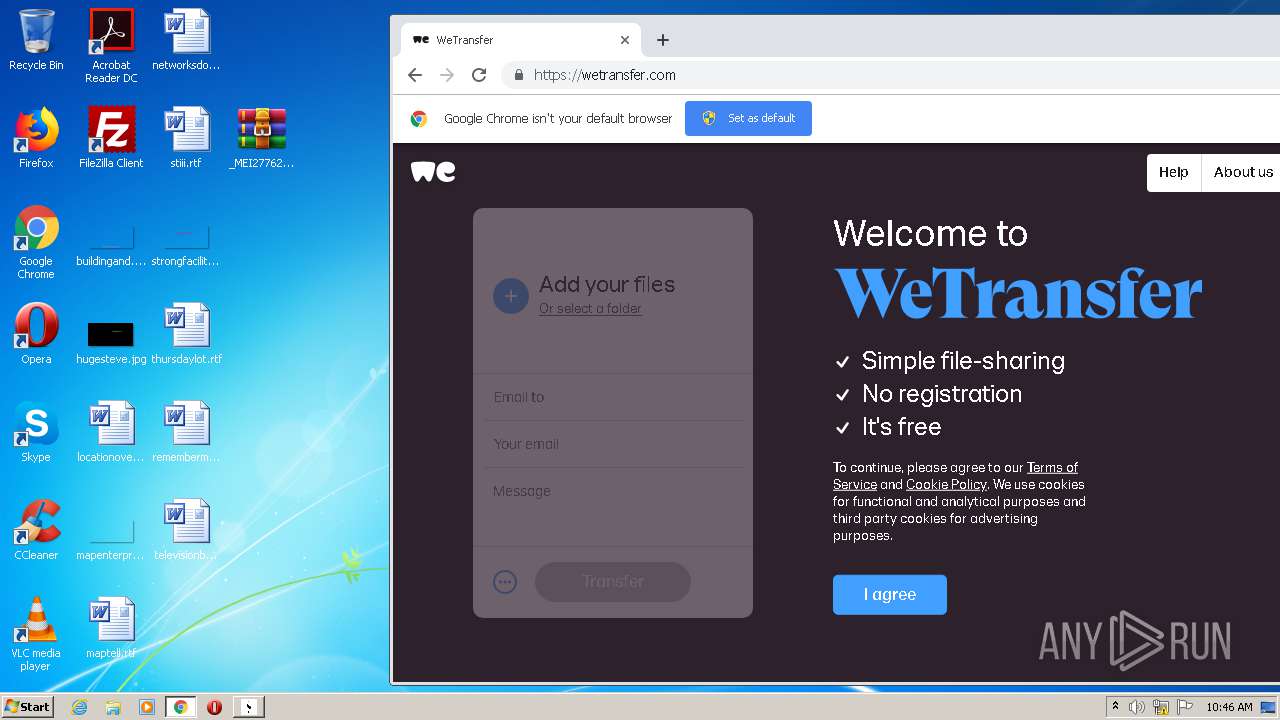Launch the Opera desktop shortcut

[36, 334]
